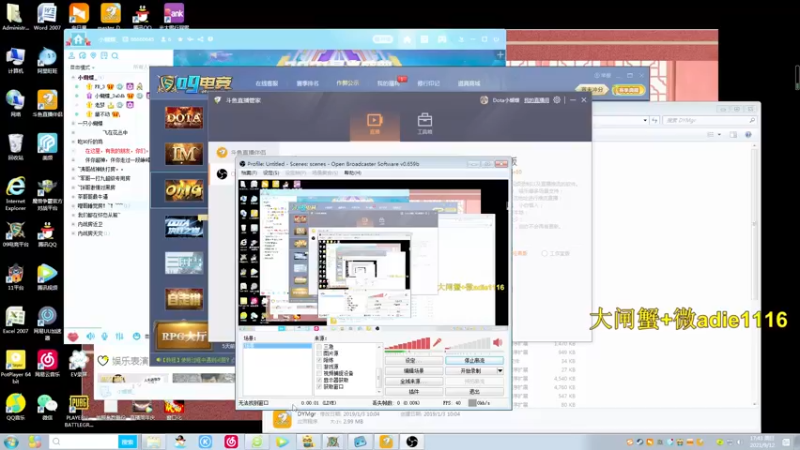The width and height of the screenshot is (800, 450).
Task: Open the Douyu settings gear icon
Action: click(x=557, y=100)
